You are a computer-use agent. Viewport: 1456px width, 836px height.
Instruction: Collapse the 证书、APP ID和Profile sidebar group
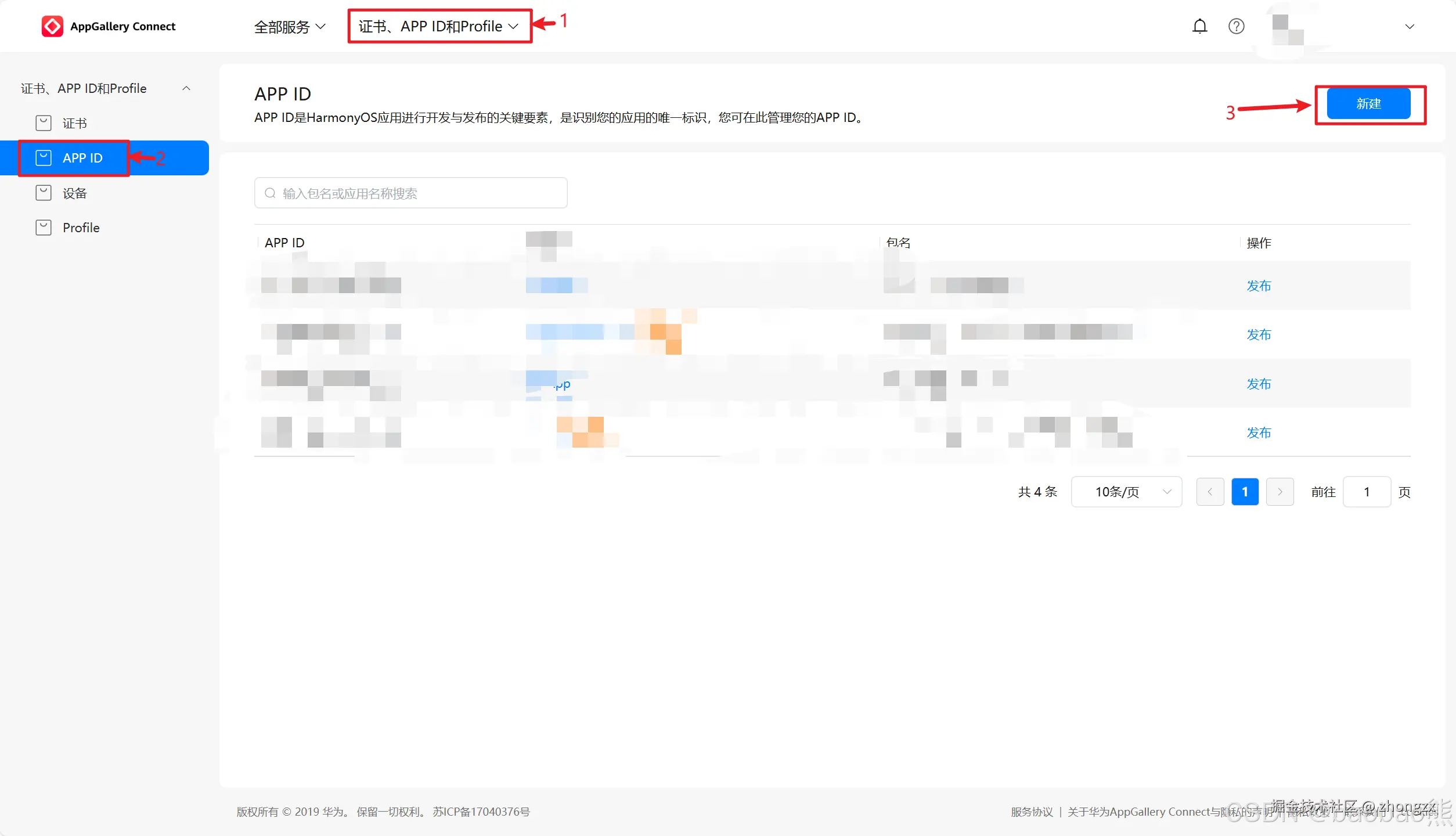(x=186, y=88)
